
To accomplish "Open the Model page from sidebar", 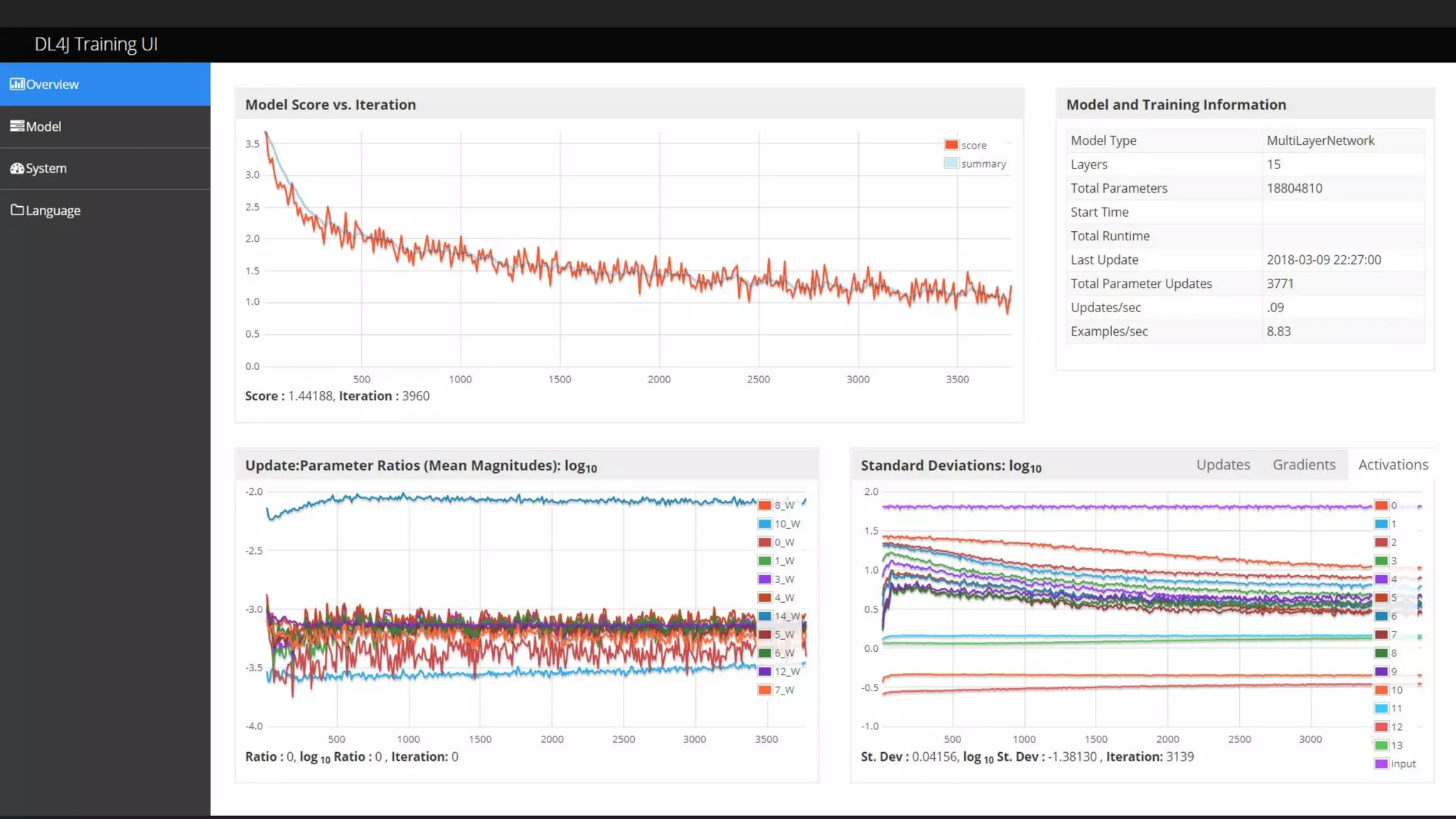I will coord(43,127).
